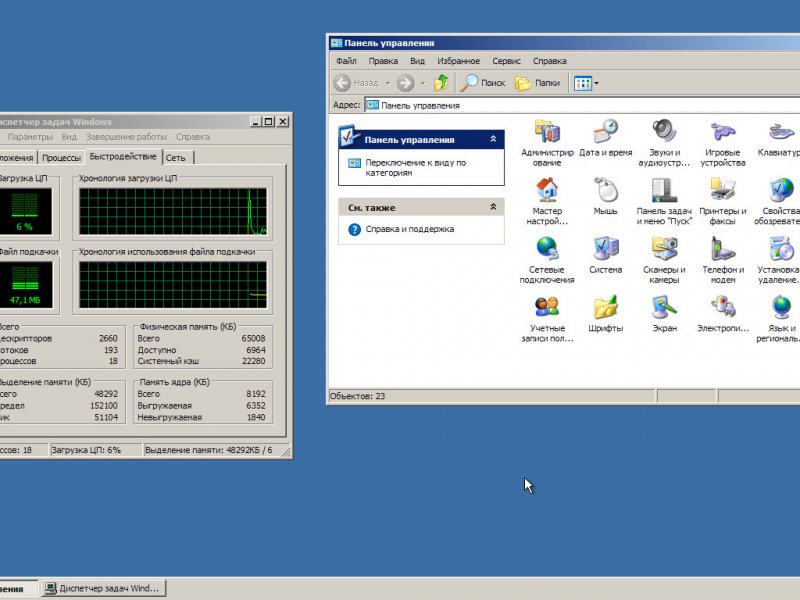The height and width of the screenshot is (600, 800).
Task: Open the Шрифты folder icon
Action: (x=606, y=308)
